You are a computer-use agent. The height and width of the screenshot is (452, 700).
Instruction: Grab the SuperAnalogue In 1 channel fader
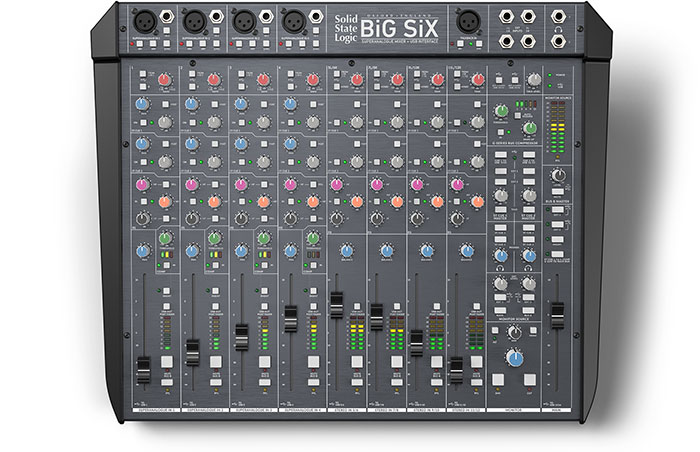pyautogui.click(x=143, y=370)
